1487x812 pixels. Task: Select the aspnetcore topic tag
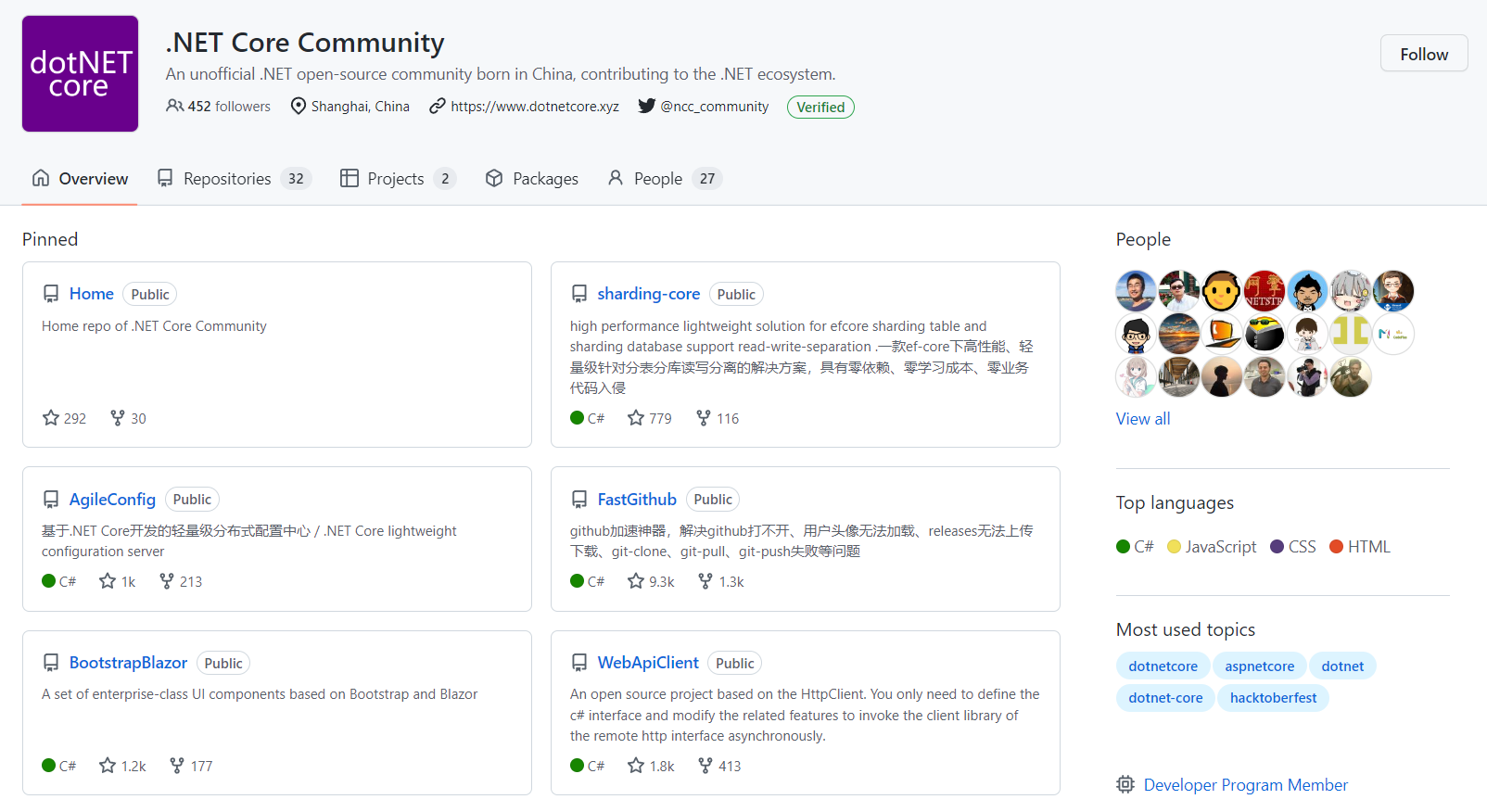[1260, 666]
